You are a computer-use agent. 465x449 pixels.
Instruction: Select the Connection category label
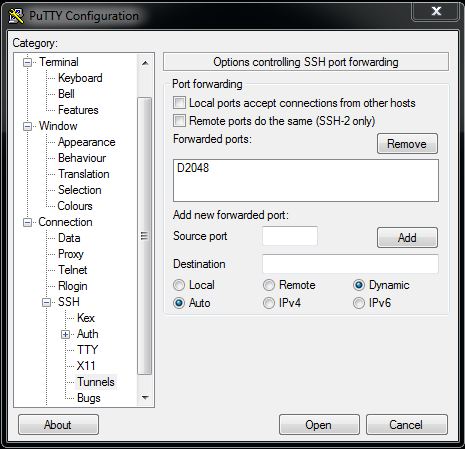point(65,222)
